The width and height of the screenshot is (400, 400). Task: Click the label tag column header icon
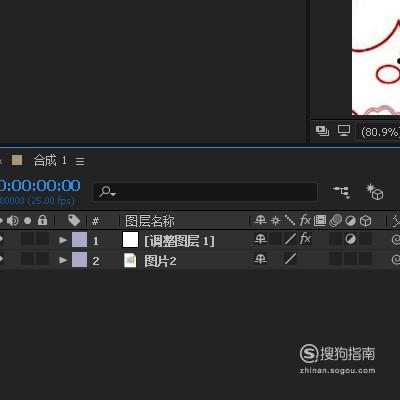tap(74, 220)
